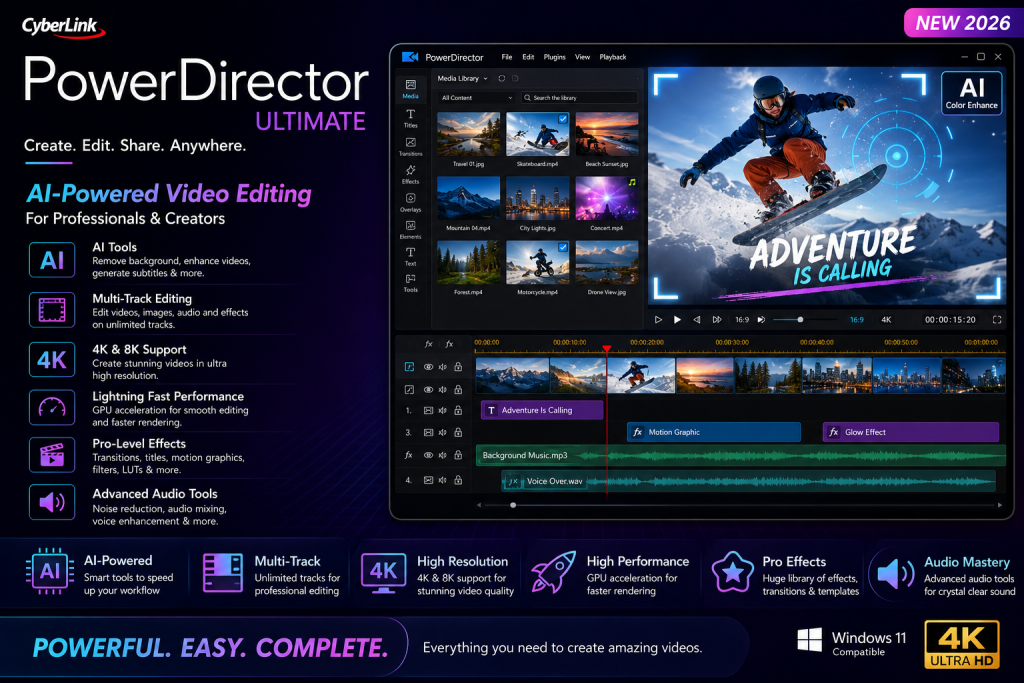Select the Glow Effect clip
The width and height of the screenshot is (1024, 683).
click(911, 432)
